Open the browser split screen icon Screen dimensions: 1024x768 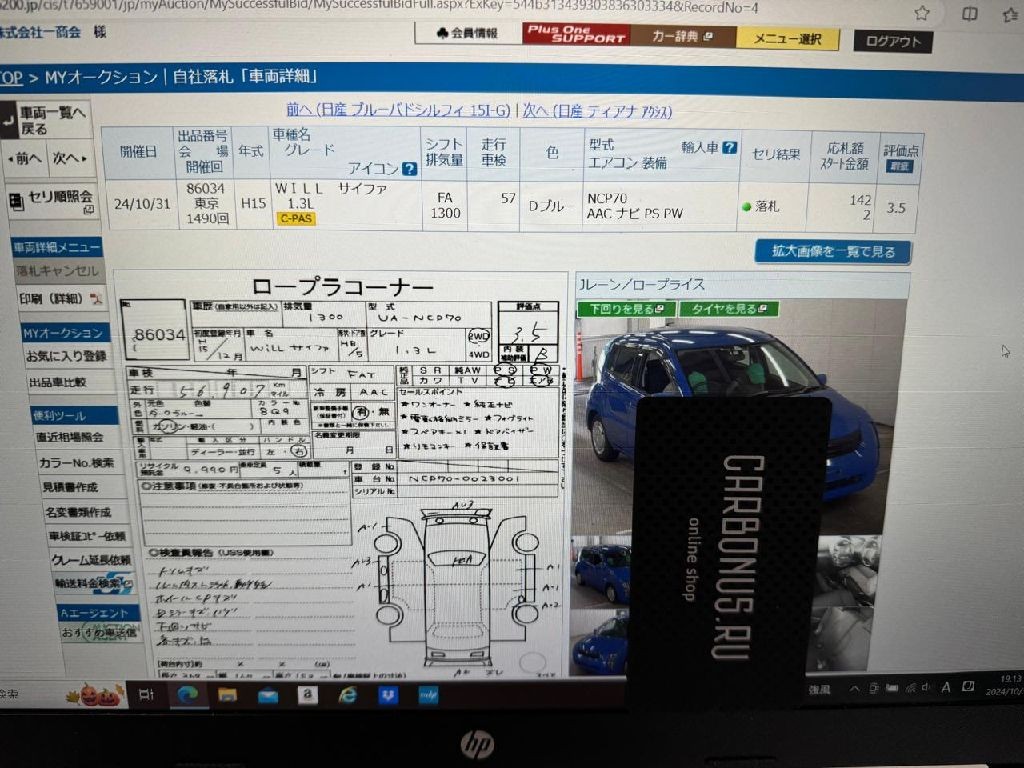(x=970, y=13)
